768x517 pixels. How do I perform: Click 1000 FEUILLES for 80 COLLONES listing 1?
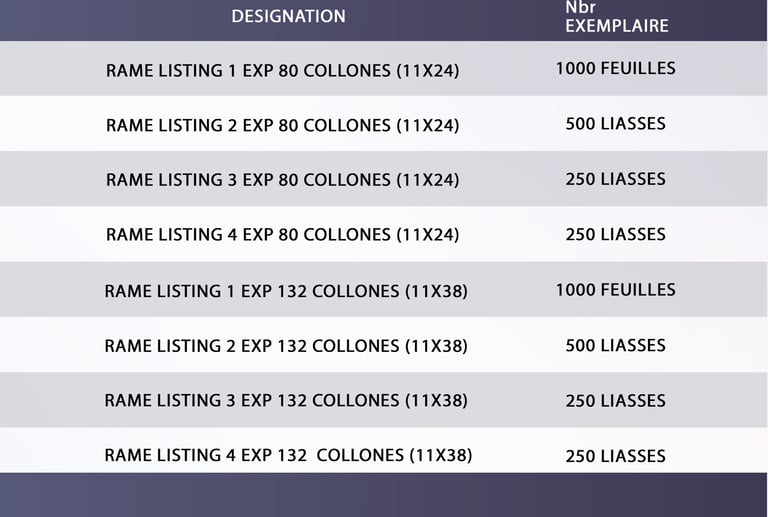[615, 69]
